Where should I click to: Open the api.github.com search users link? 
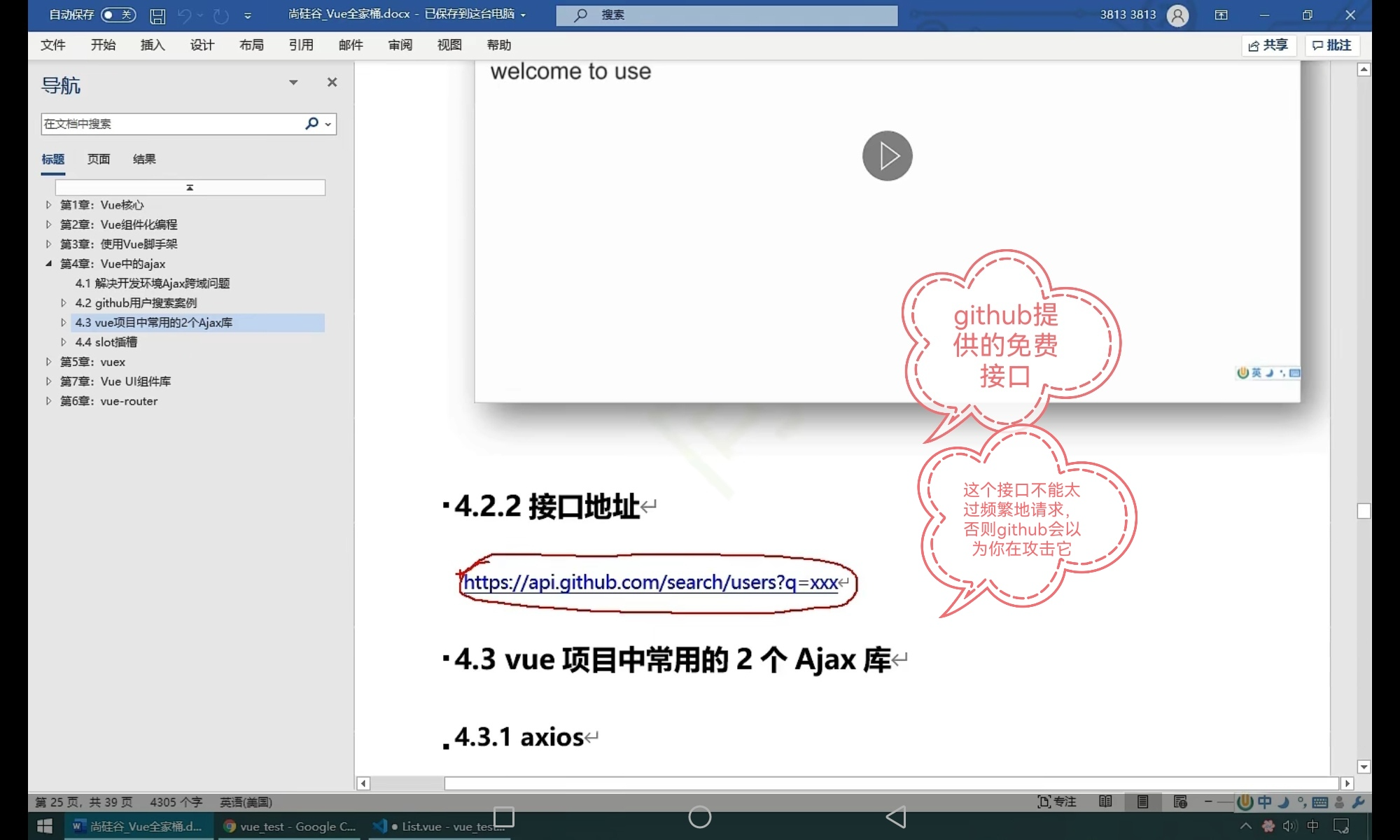pos(650,582)
